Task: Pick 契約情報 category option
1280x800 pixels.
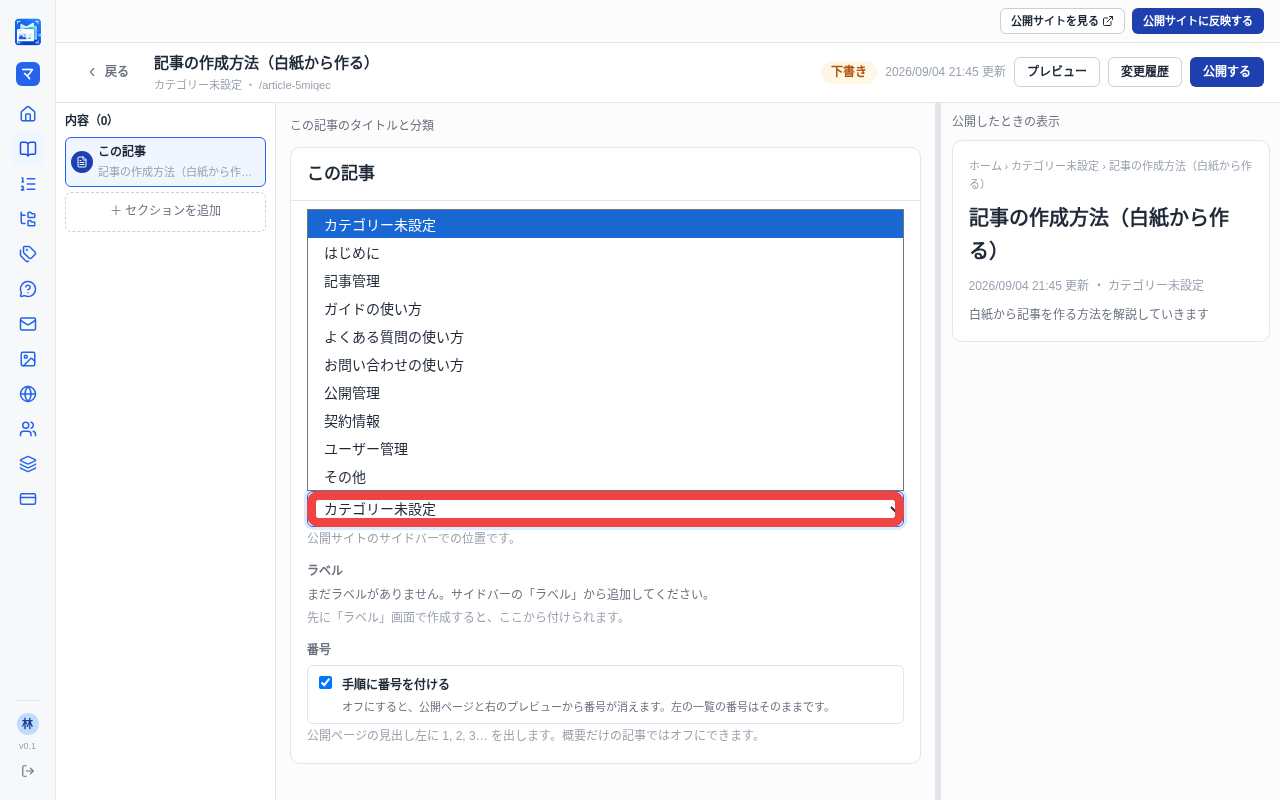Action: point(606,421)
